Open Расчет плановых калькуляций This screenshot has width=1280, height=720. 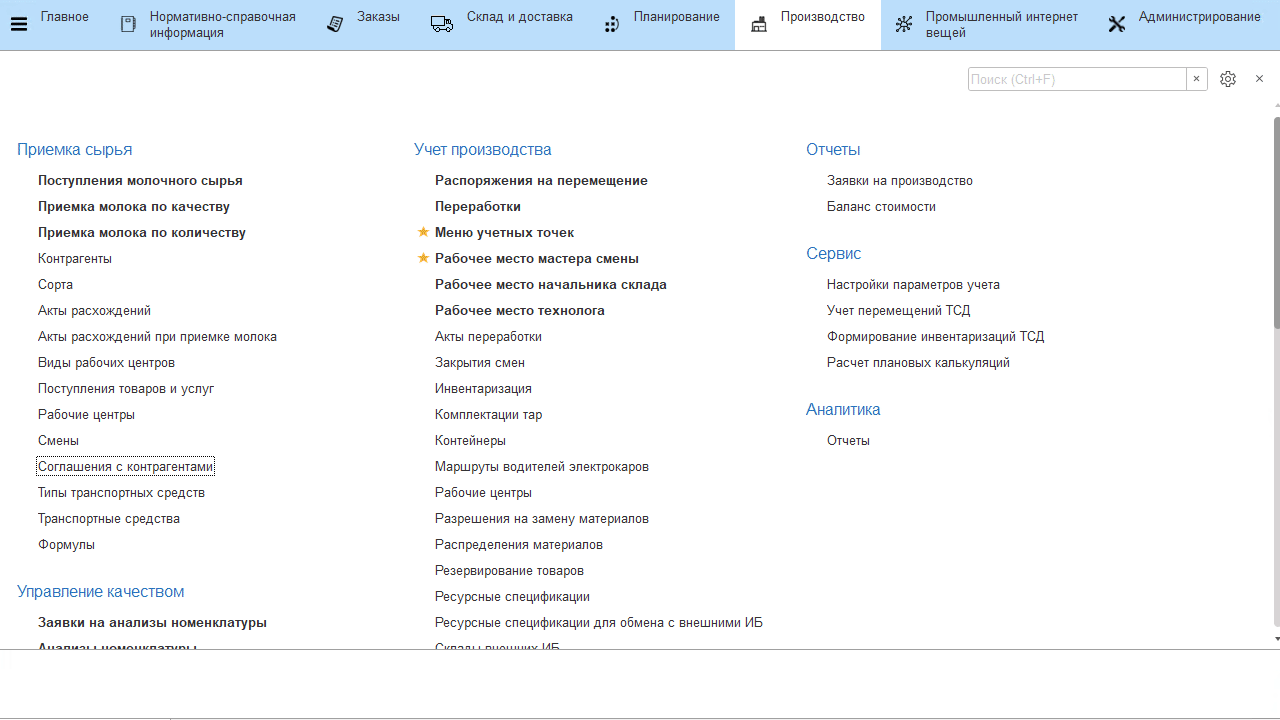pyautogui.click(x=918, y=363)
